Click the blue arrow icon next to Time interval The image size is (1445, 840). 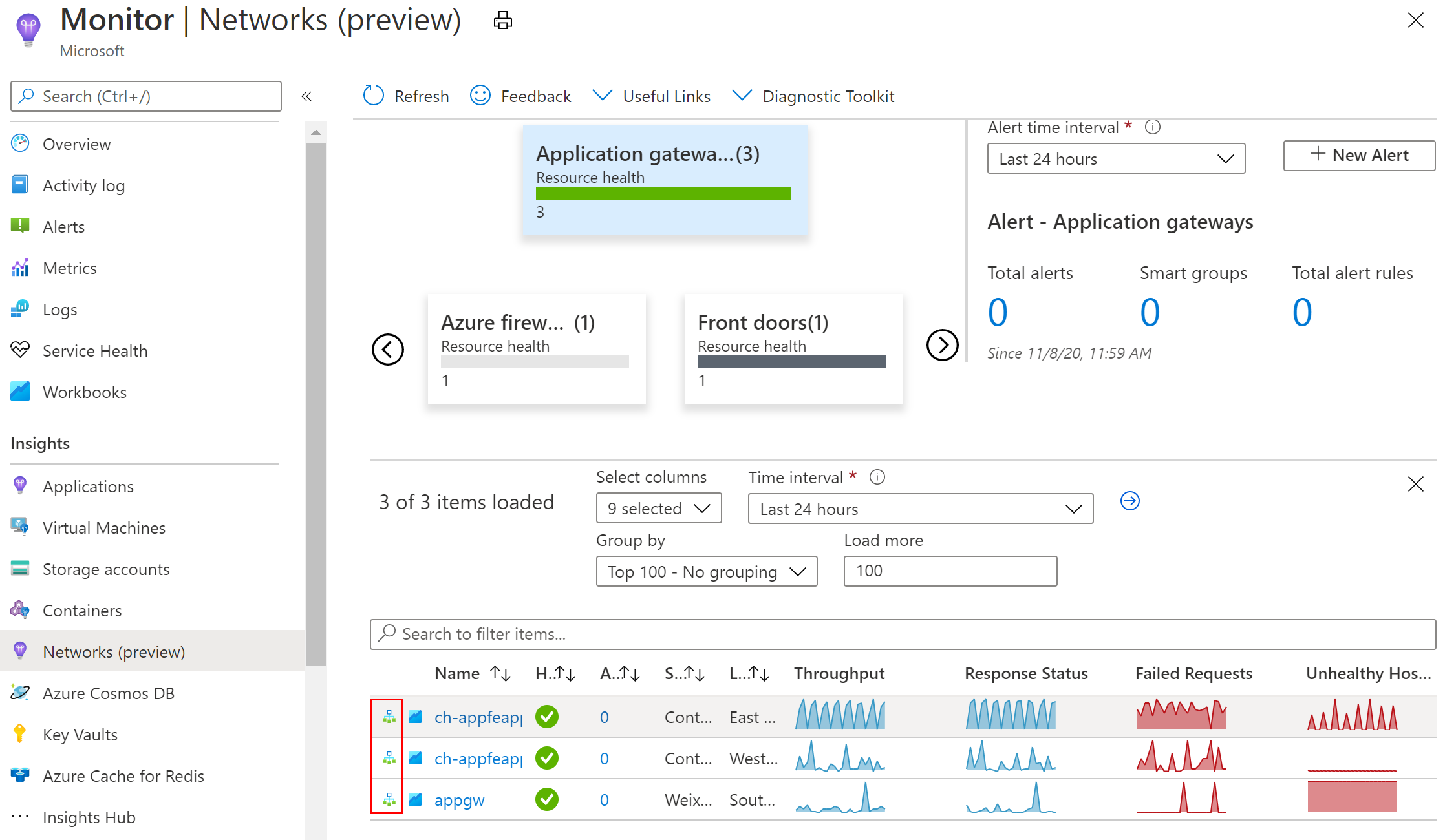coord(1129,501)
